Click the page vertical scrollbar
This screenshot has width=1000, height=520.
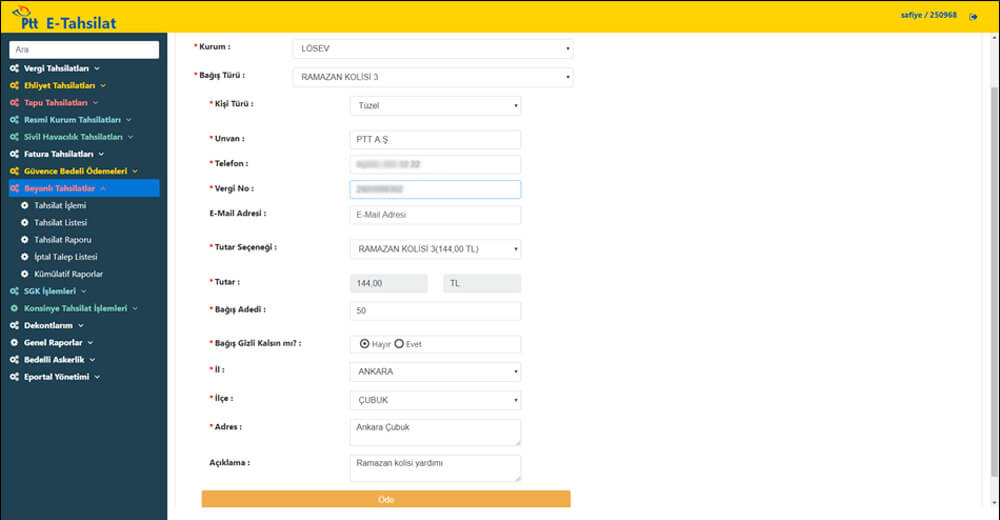[x=994, y=281]
